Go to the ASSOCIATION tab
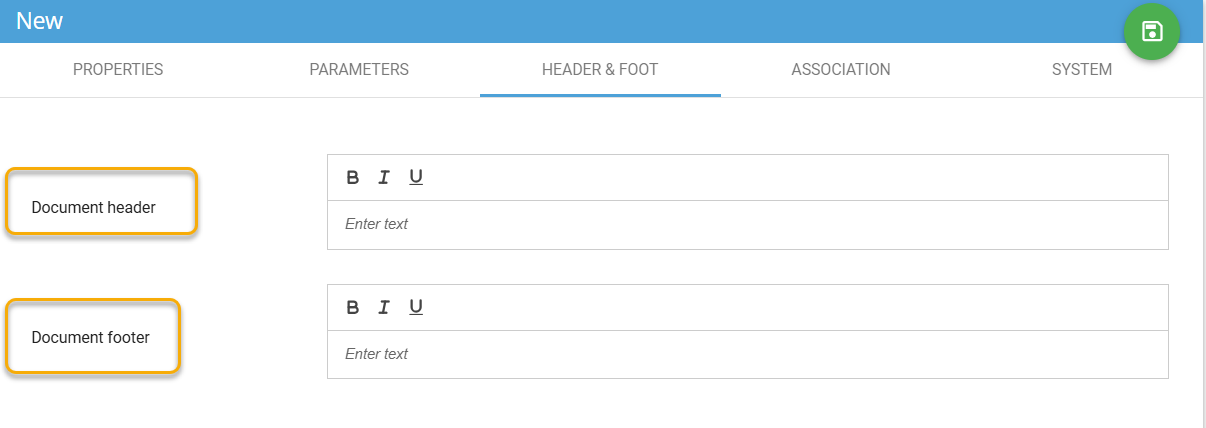 pos(841,70)
